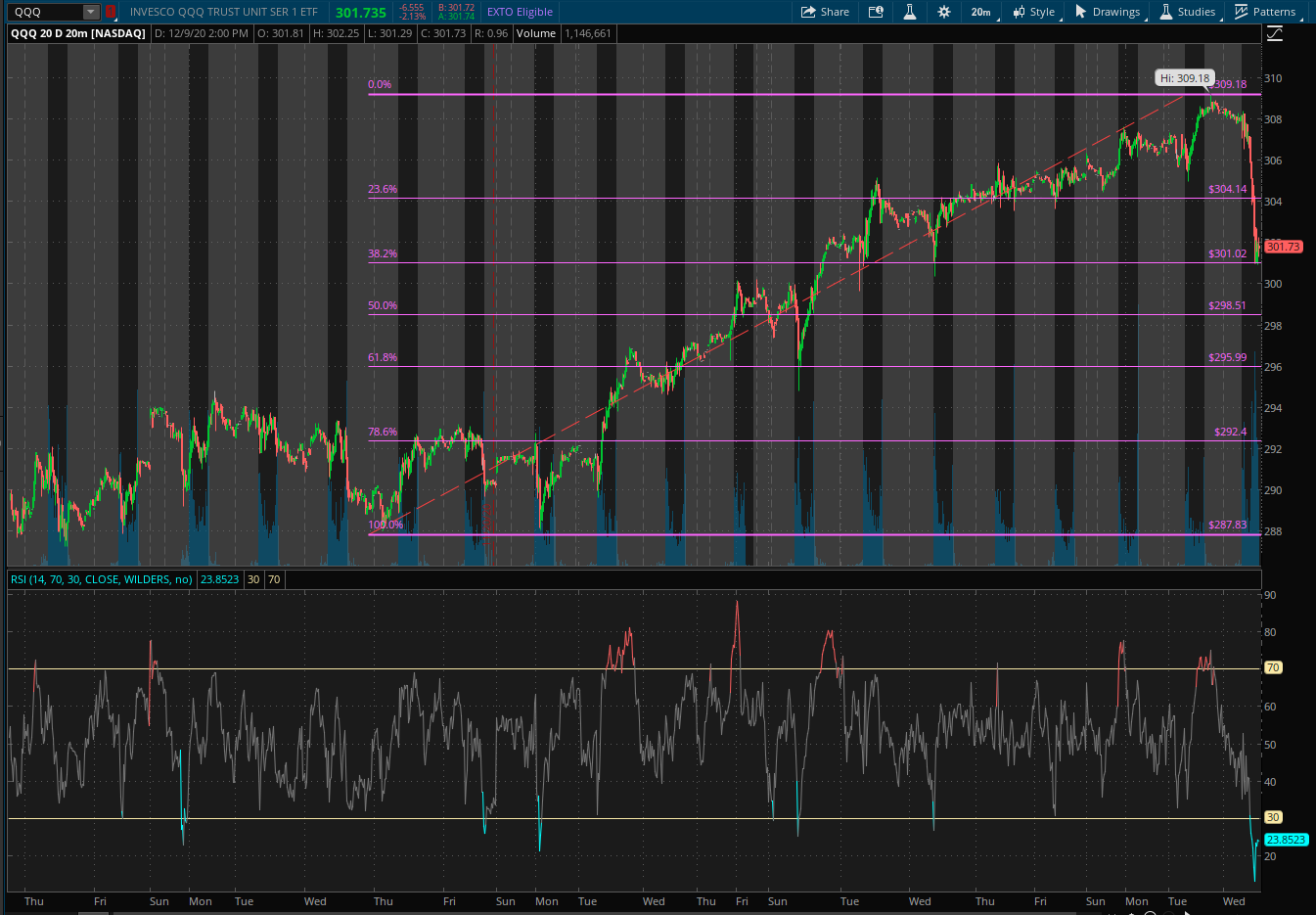The height and width of the screenshot is (915, 1316).
Task: Click the Hi: 309.18 price bubble
Action: click(x=1184, y=78)
